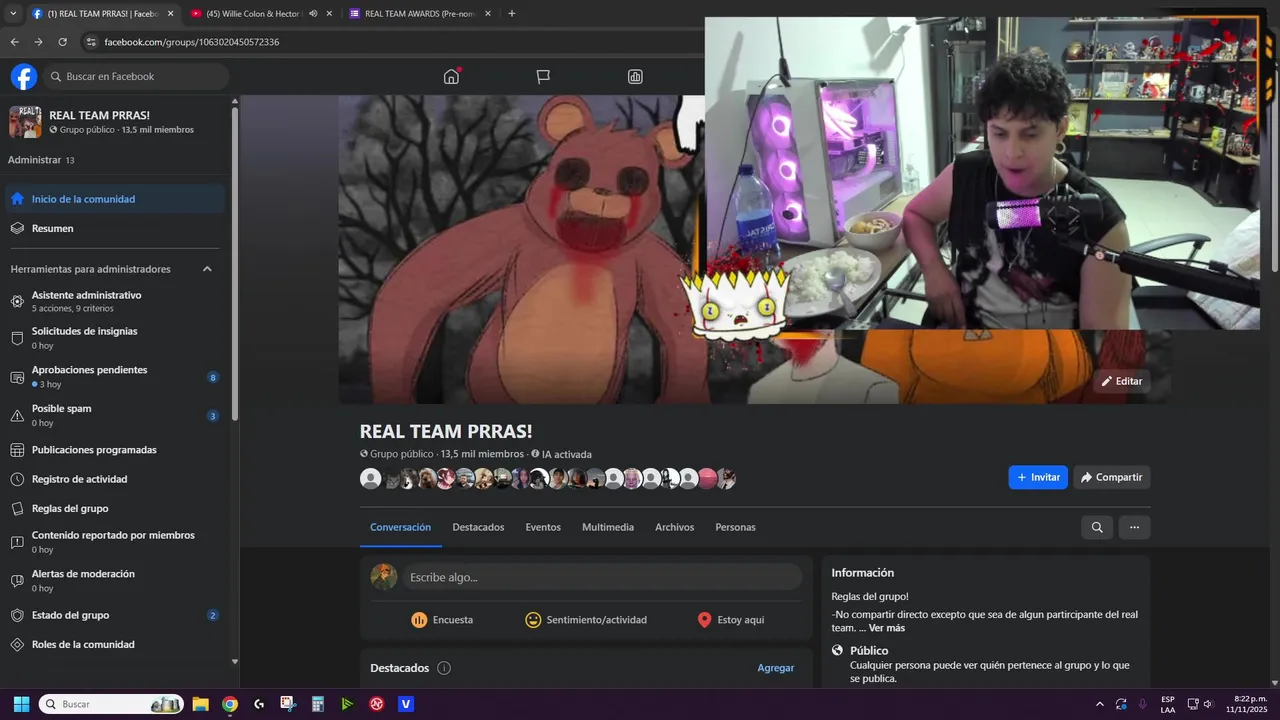Open the Facebook home icon in top navigation
The image size is (1280, 720).
(x=451, y=76)
